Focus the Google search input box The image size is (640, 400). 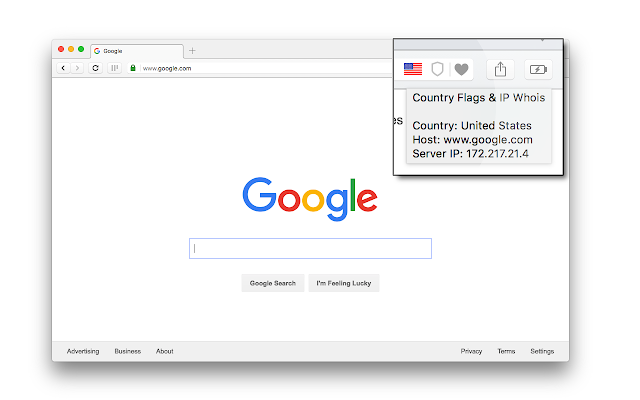[310, 249]
